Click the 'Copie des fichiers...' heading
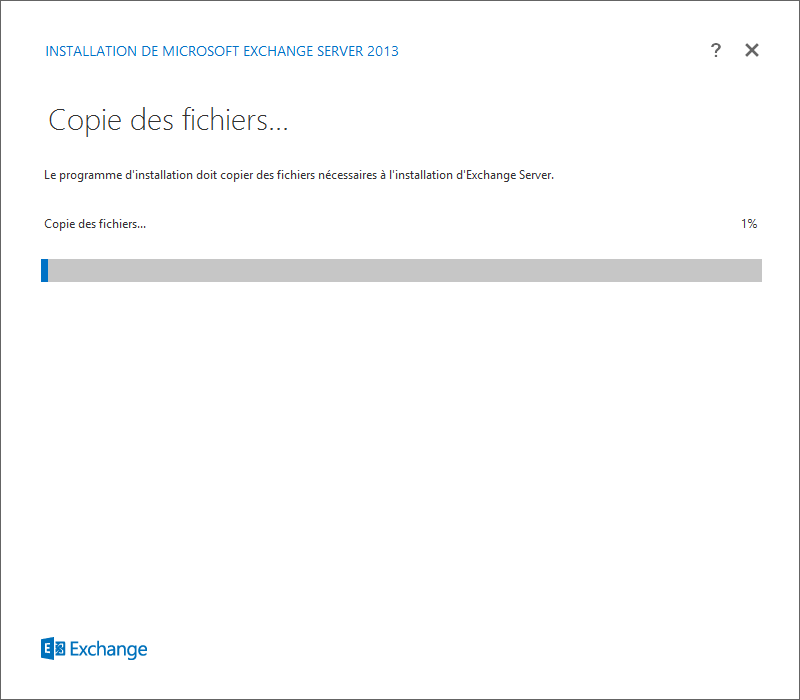The height and width of the screenshot is (700, 800). pos(168,120)
